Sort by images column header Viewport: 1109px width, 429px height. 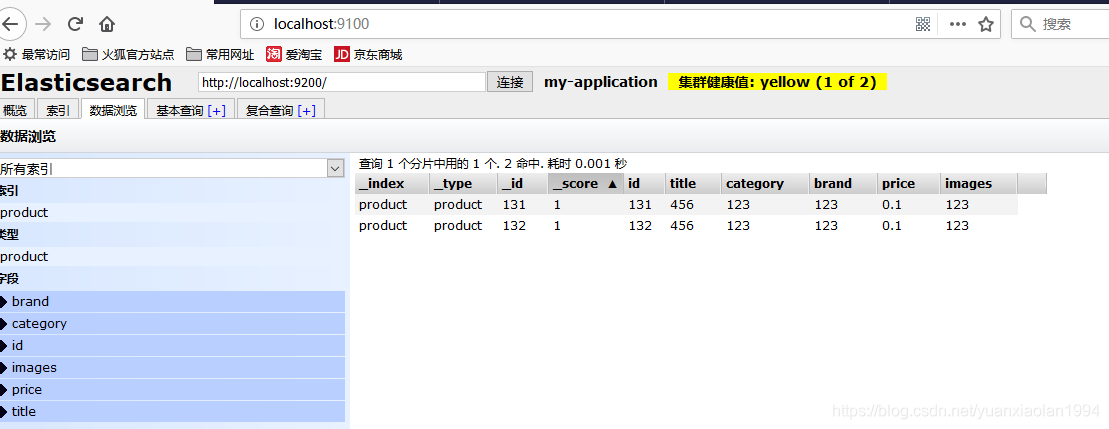click(979, 184)
